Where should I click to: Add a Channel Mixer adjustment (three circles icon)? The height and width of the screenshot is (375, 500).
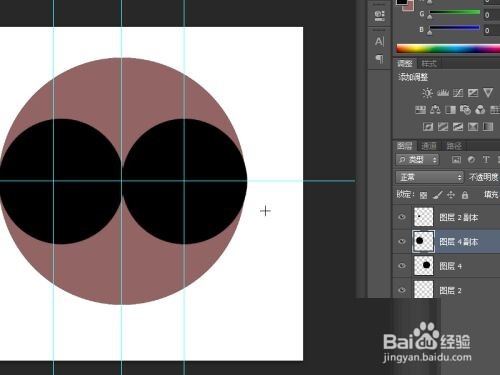point(480,110)
